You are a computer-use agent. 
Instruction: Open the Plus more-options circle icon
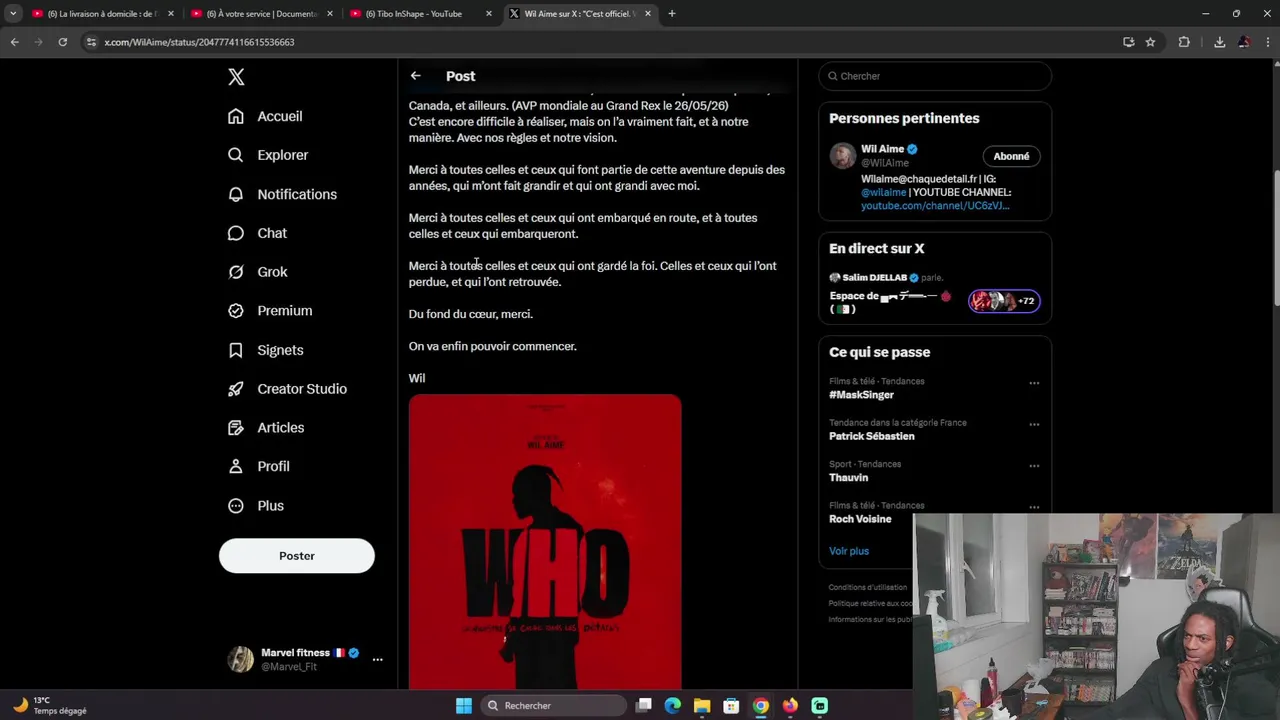(x=236, y=506)
